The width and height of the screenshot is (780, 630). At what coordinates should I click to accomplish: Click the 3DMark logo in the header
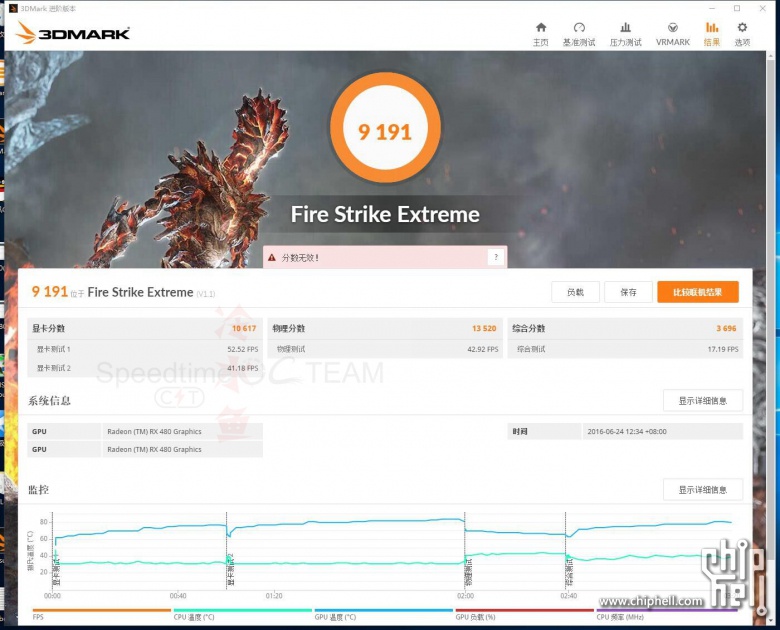click(72, 33)
